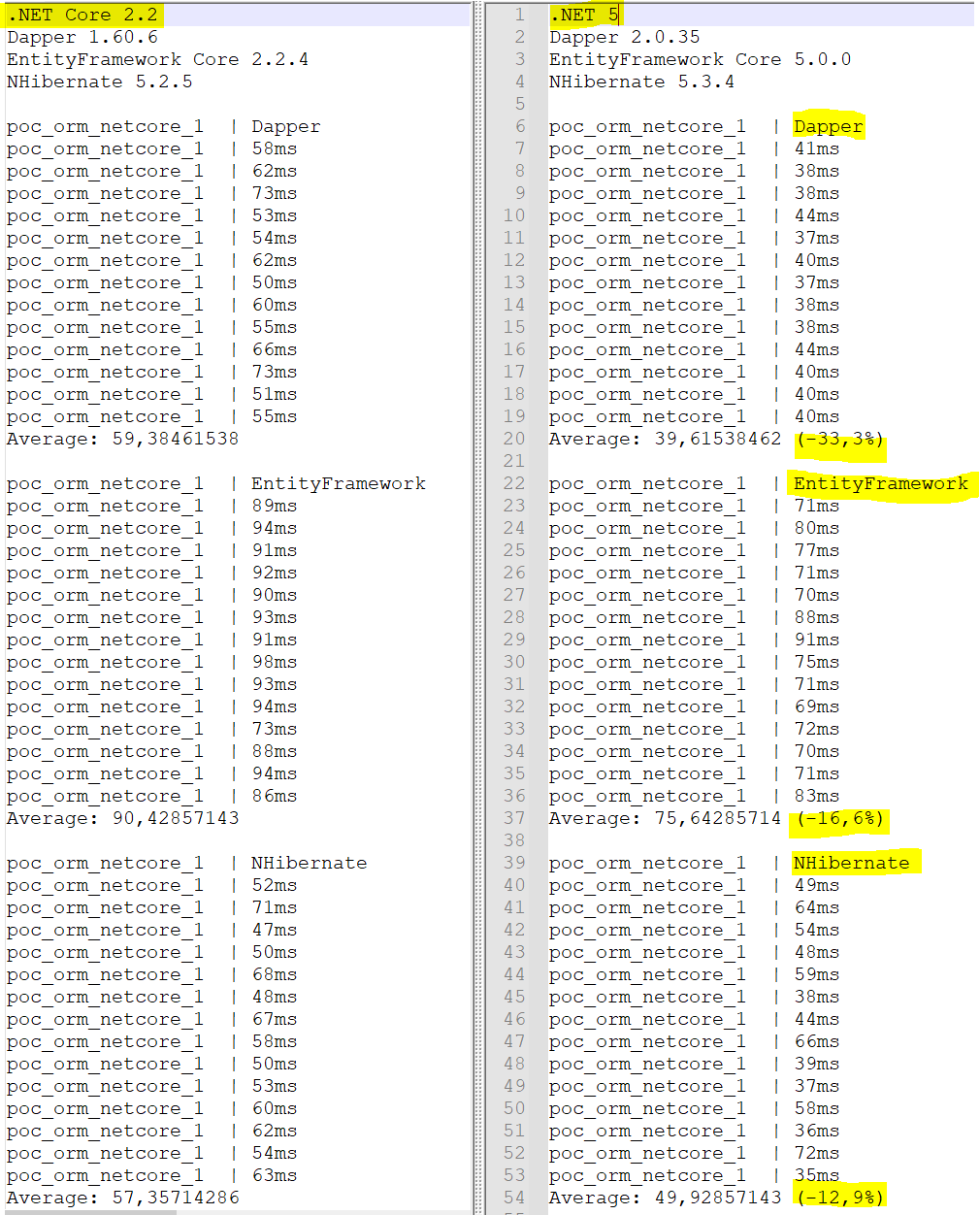Click highlighted "NHibernate" header on line 39
The height and width of the screenshot is (1215, 980).
[x=852, y=863]
